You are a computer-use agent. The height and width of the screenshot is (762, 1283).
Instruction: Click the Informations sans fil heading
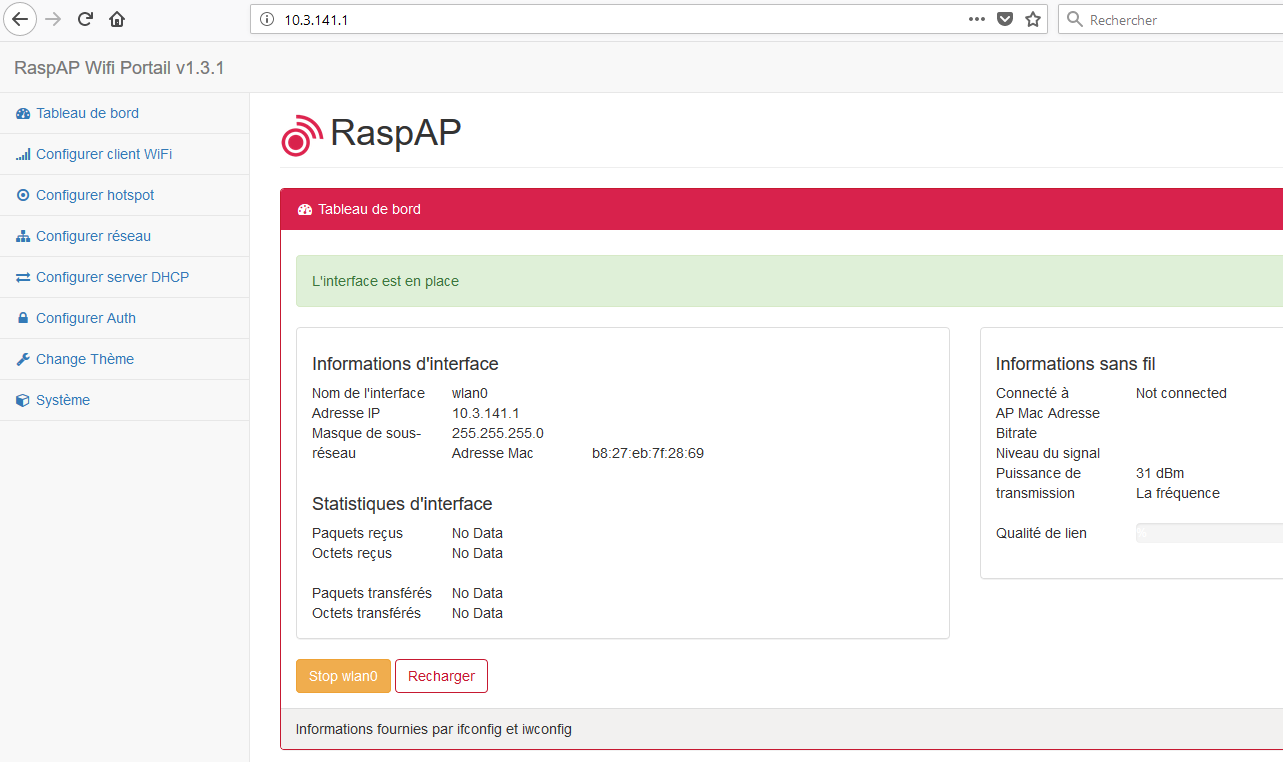[1076, 364]
